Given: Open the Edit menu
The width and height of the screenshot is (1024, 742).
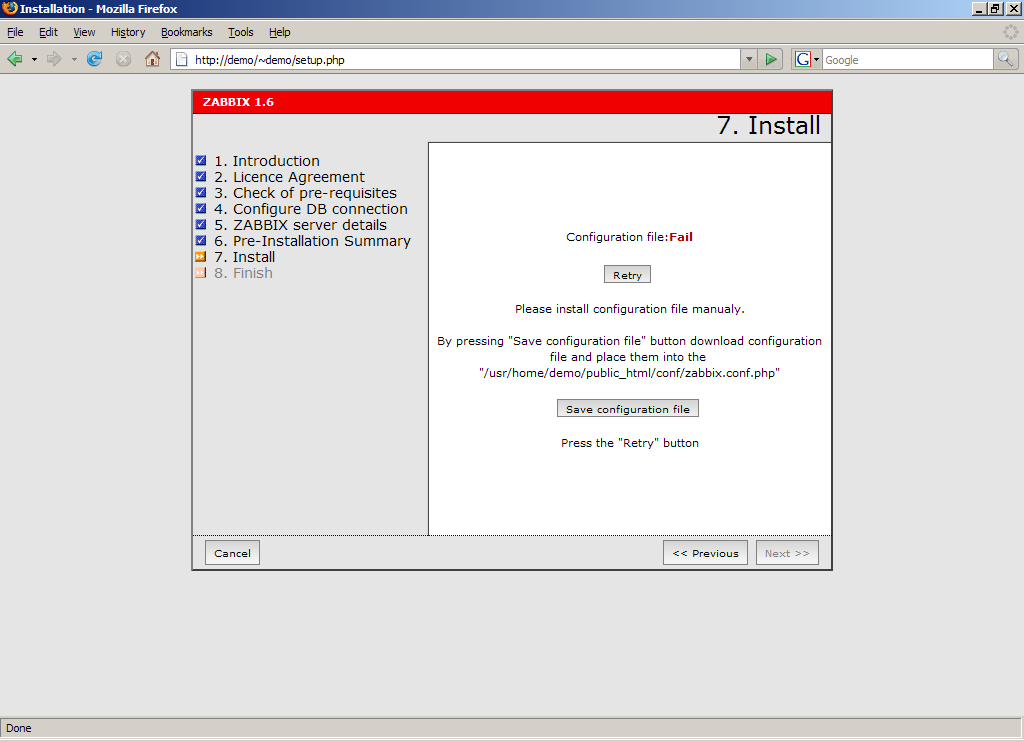Looking at the screenshot, I should tap(48, 32).
